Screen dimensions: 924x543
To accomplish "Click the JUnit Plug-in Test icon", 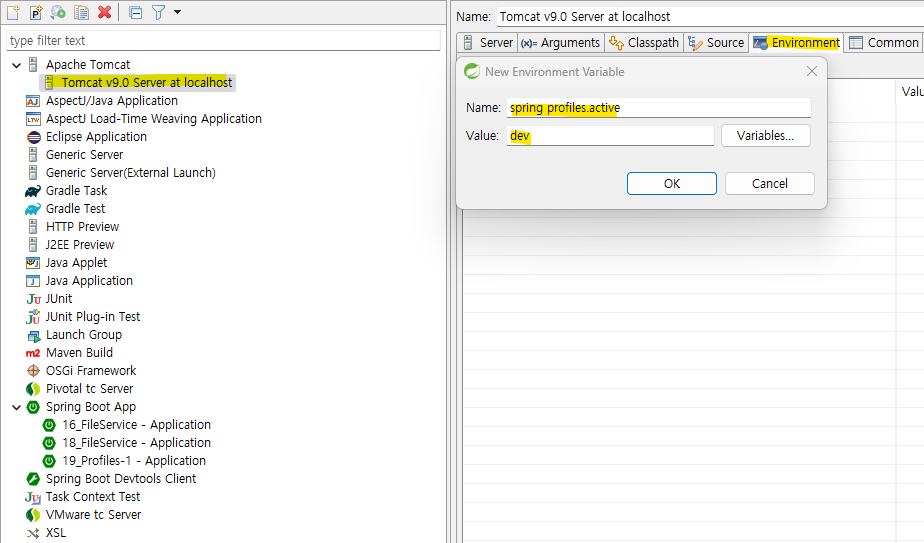I will (x=33, y=317).
